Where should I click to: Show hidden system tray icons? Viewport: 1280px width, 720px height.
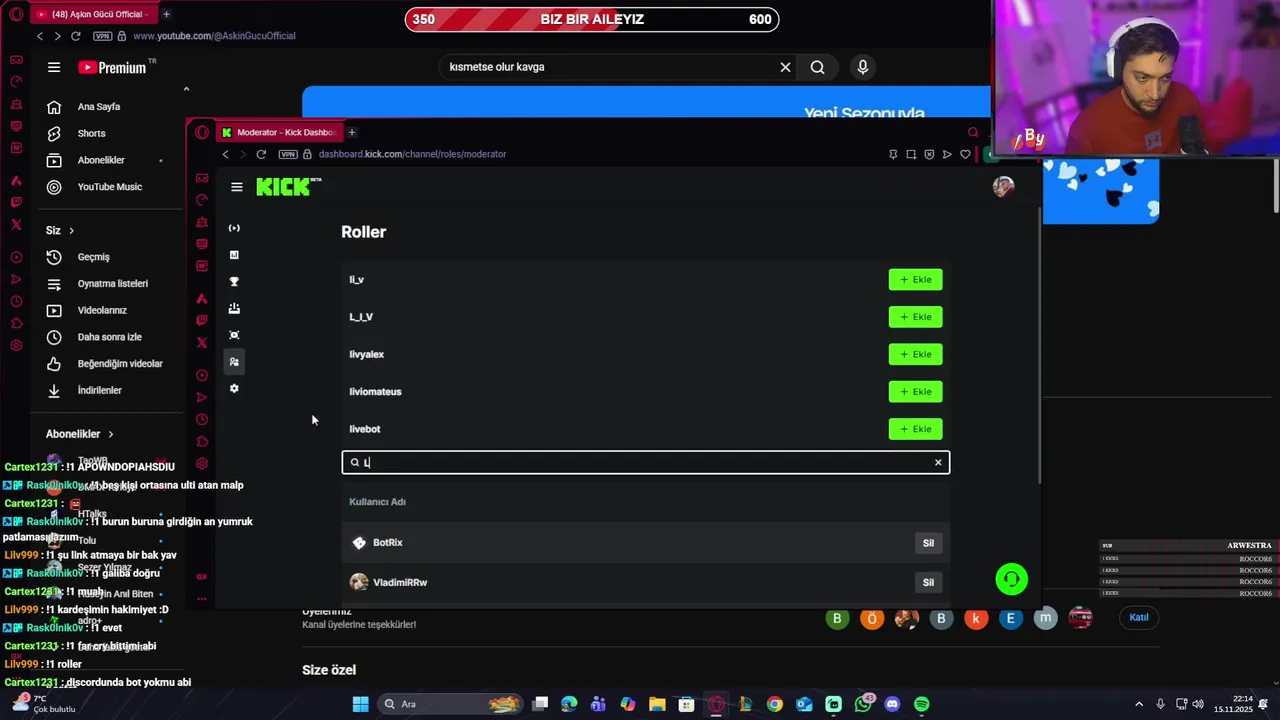click(1138, 704)
